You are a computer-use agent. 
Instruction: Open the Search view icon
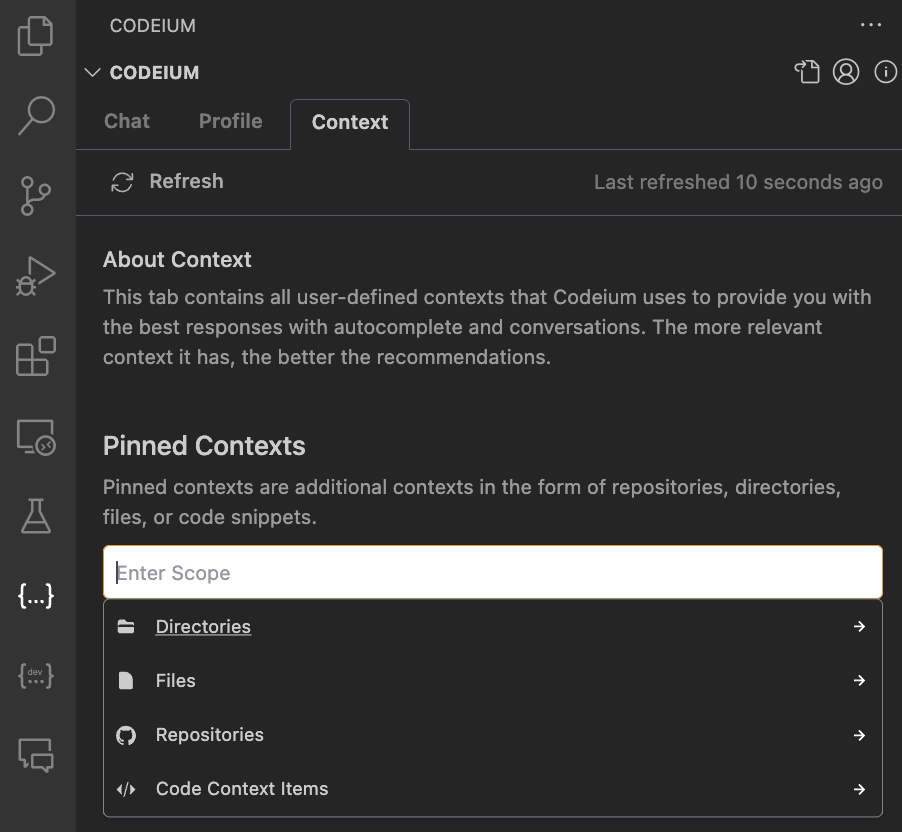tap(36, 115)
